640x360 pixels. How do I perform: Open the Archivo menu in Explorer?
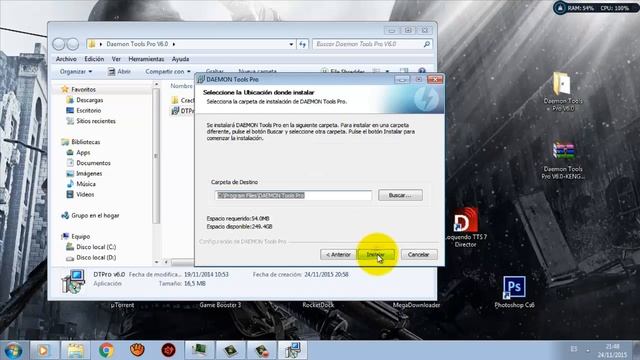[66, 59]
